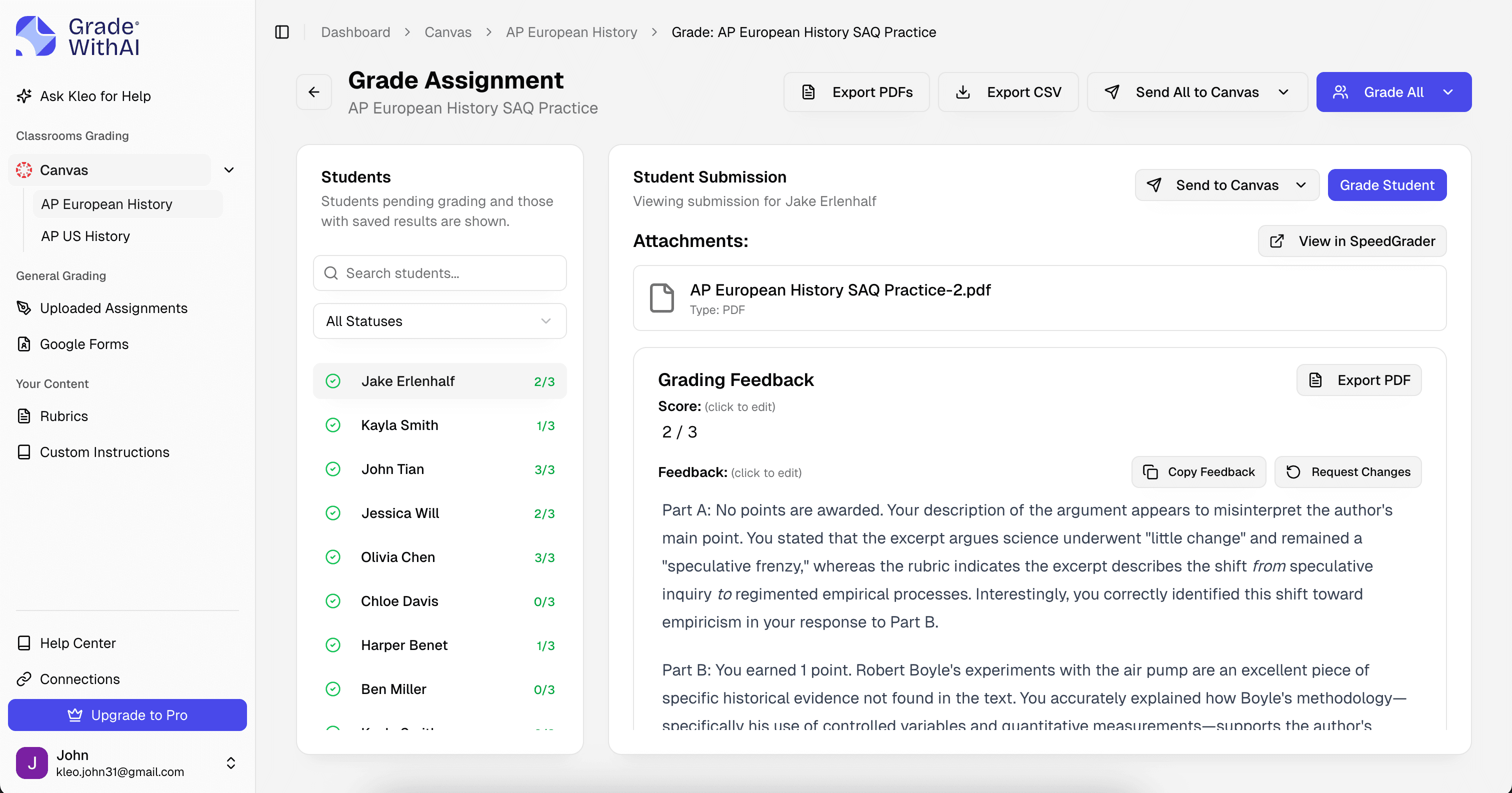The image size is (1512, 793).
Task: Click the Ask Kleo sparkles icon
Action: pyautogui.click(x=24, y=95)
